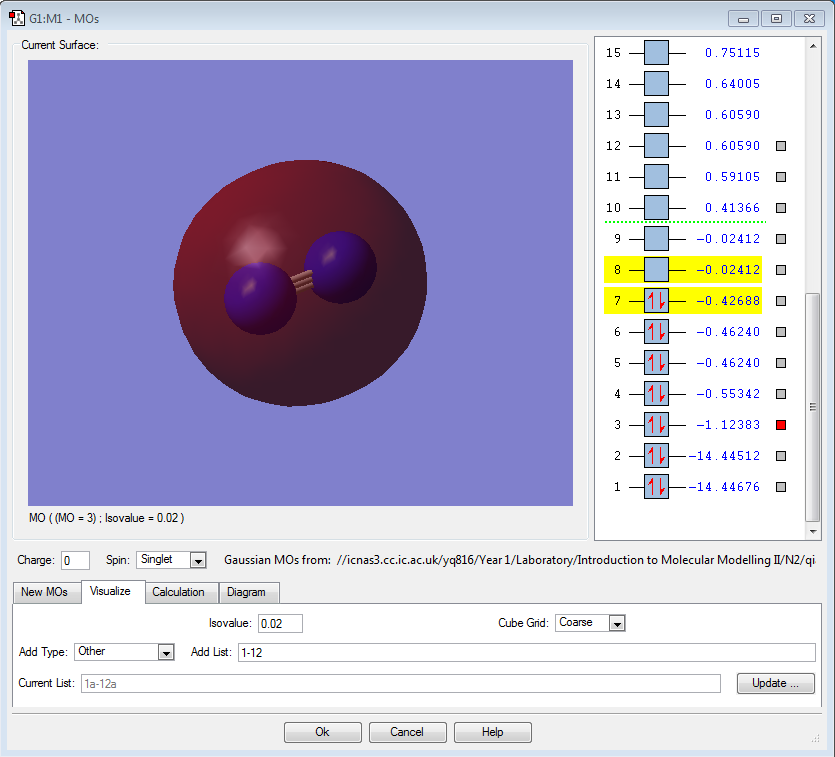Toggle red surface marker for MO 3
This screenshot has height=757, width=835.
click(782, 425)
